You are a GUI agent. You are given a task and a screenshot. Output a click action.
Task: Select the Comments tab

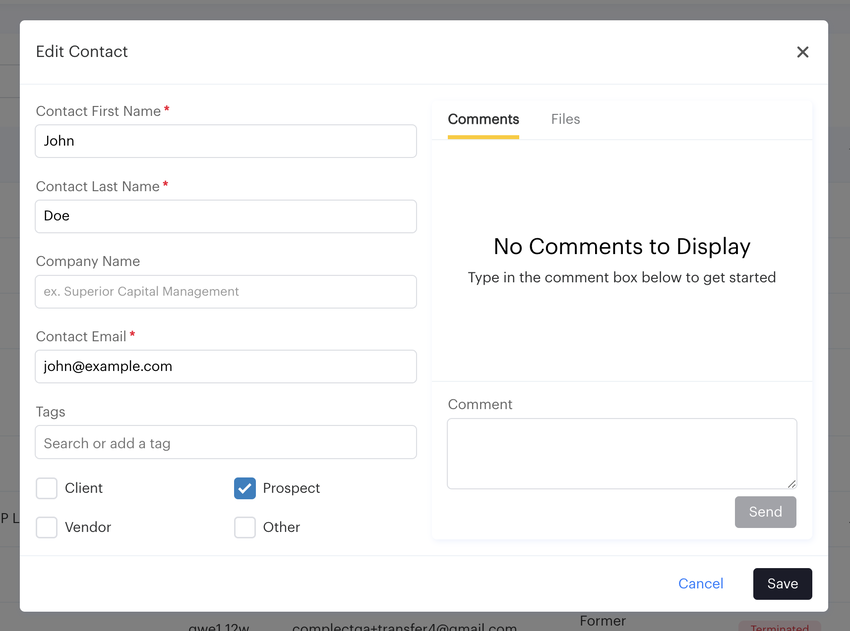coord(483,119)
